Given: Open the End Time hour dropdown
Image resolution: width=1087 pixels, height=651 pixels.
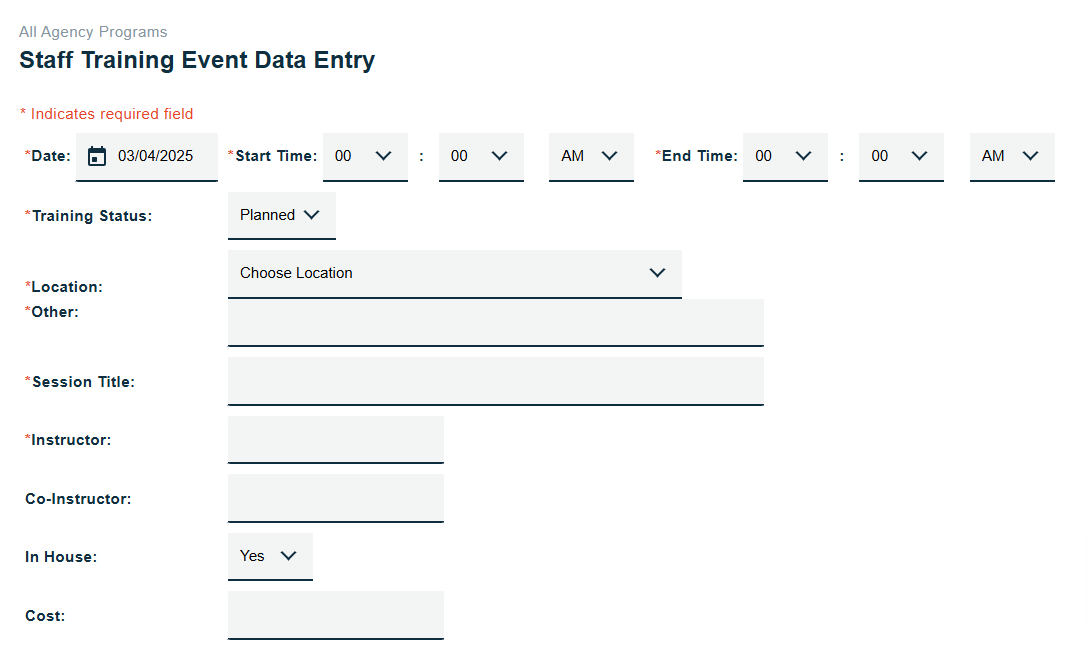Looking at the screenshot, I should tap(785, 156).
